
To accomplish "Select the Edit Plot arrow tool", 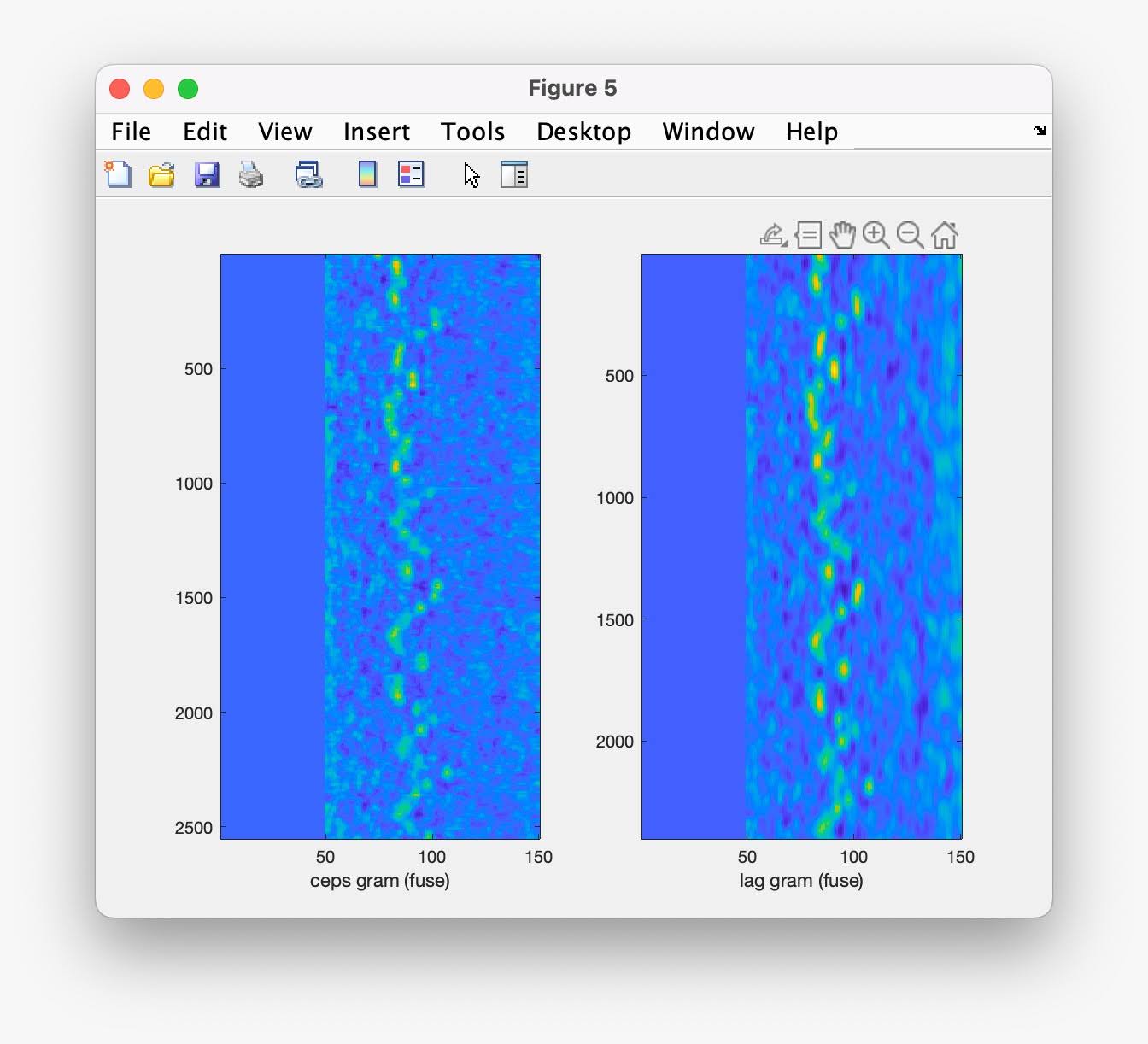I will (471, 175).
